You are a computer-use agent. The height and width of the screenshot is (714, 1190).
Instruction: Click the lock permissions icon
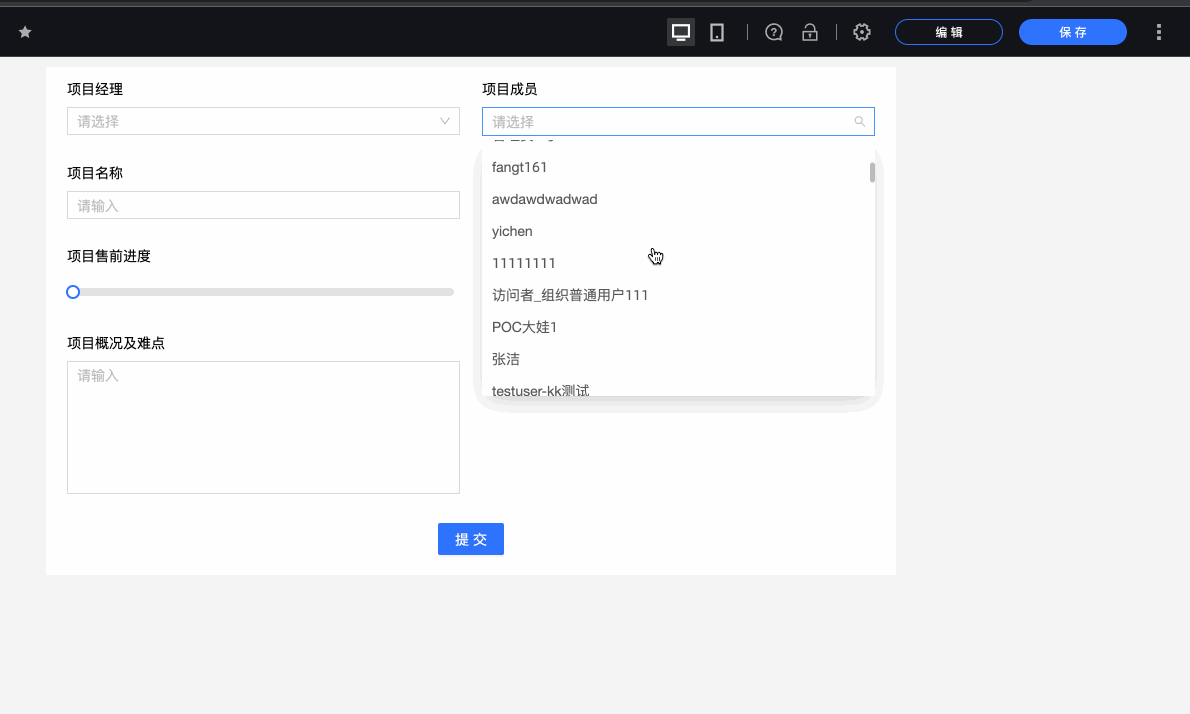[810, 32]
